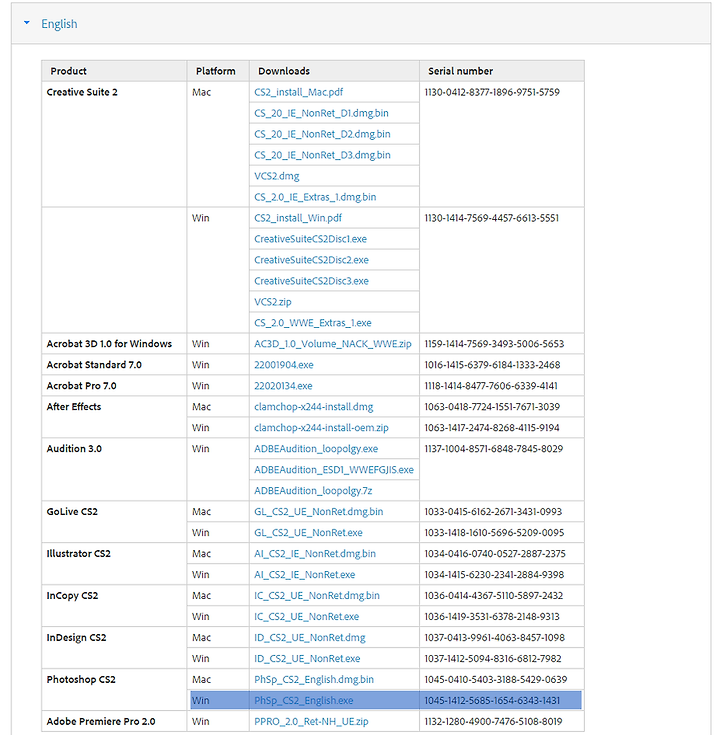Download AI_CS2_IE_NonRet.dmg.bin
This screenshot has width=720, height=735.
[315, 554]
